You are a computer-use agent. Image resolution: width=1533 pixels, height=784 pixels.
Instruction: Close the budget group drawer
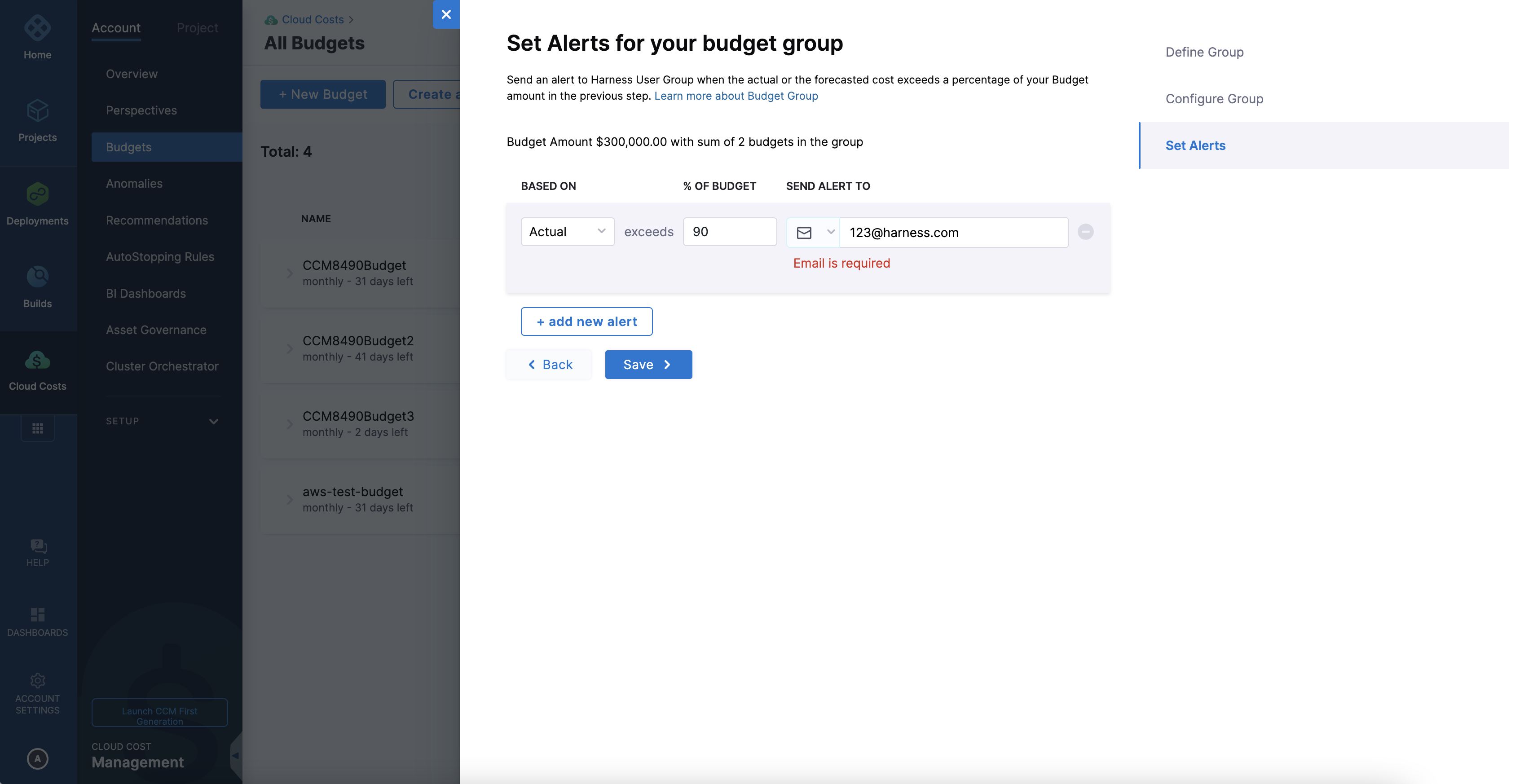pos(446,14)
